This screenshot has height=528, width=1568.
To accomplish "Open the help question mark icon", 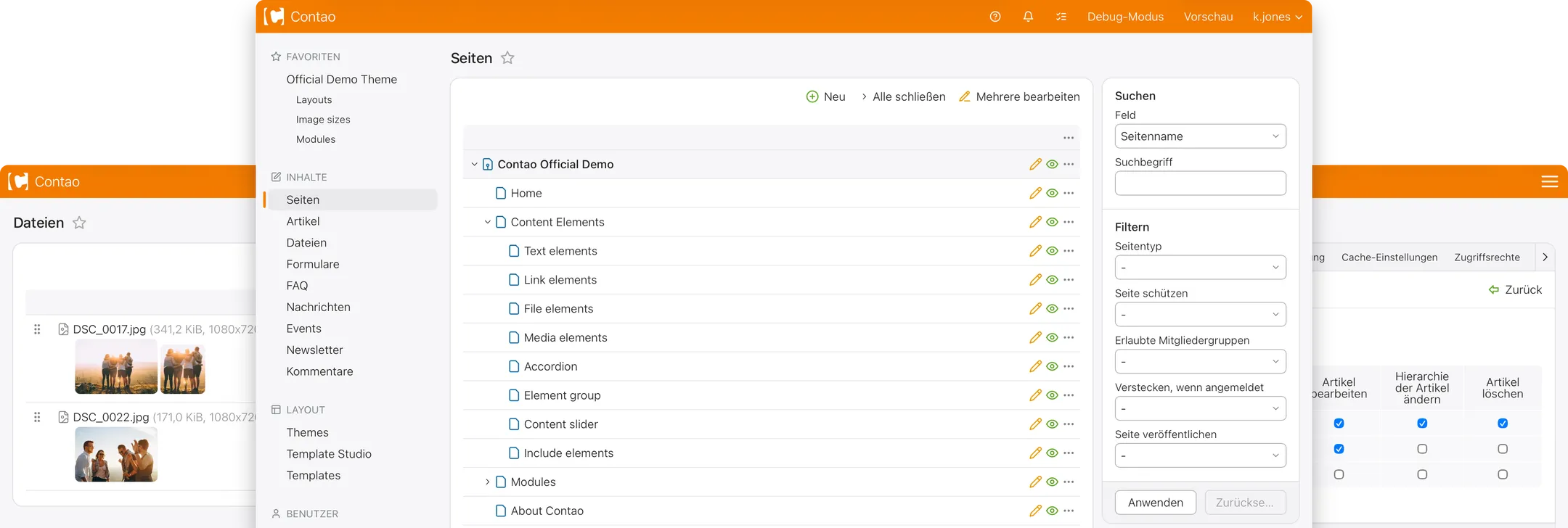I will (995, 17).
